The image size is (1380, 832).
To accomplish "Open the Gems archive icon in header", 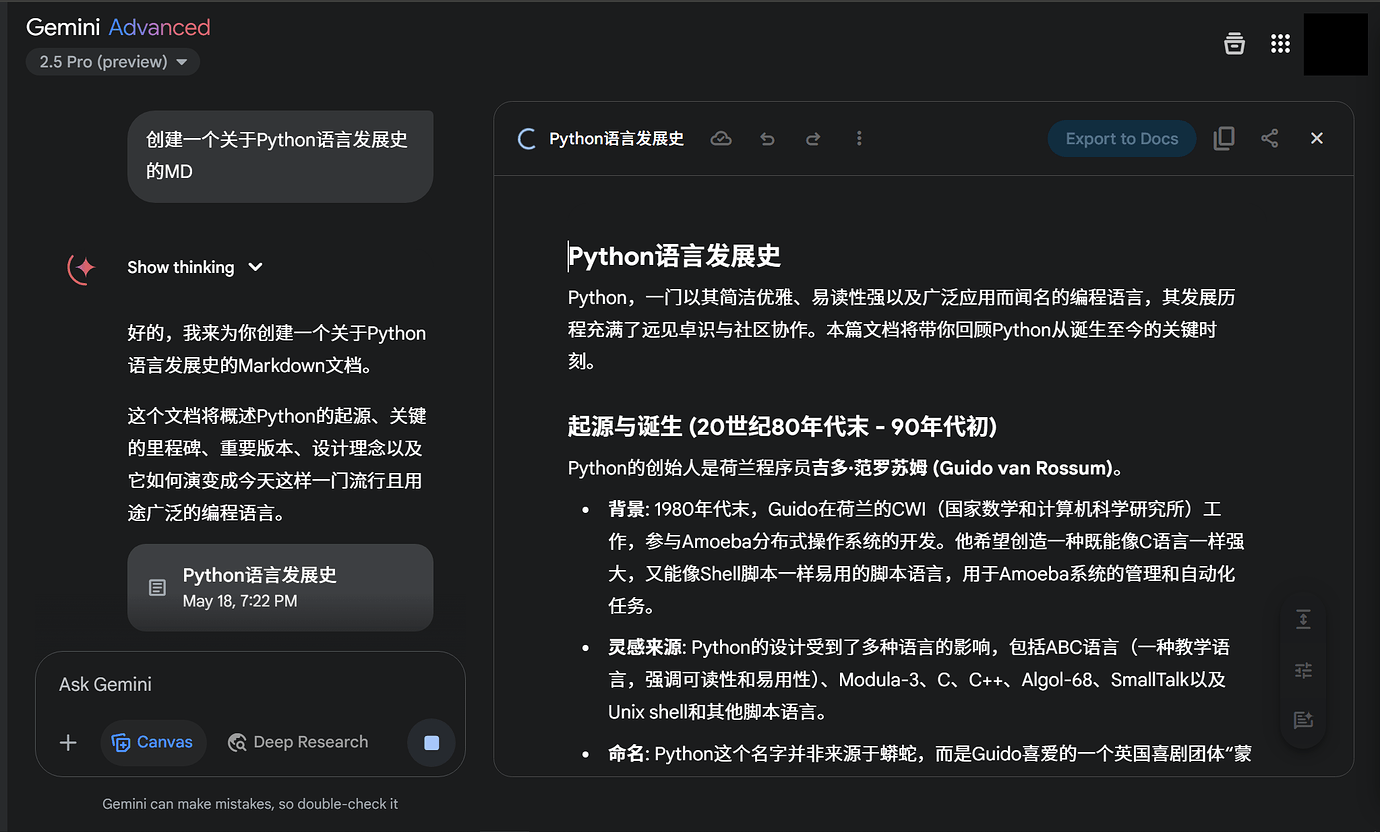I will pyautogui.click(x=1235, y=43).
